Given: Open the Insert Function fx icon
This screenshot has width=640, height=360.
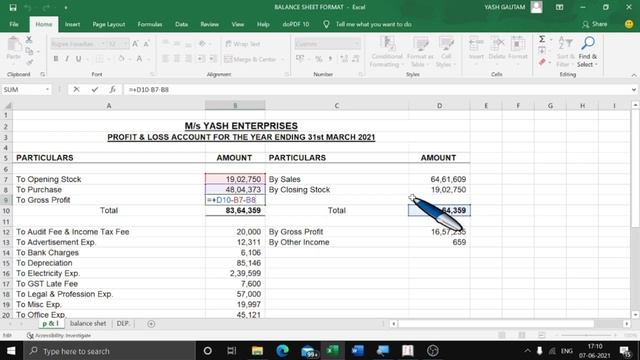Looking at the screenshot, I should pos(112,89).
